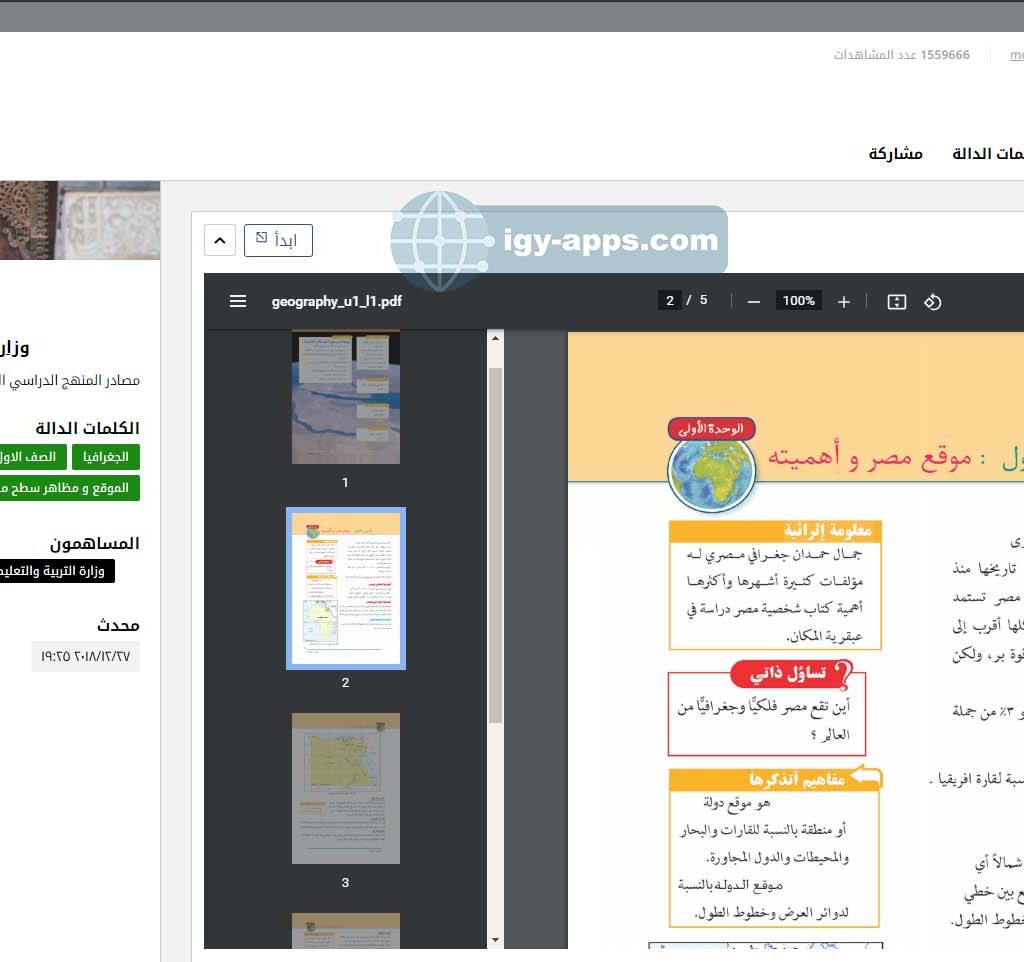Screen dimensions: 1024x962
Task: Click the rotate page icon
Action: (933, 301)
